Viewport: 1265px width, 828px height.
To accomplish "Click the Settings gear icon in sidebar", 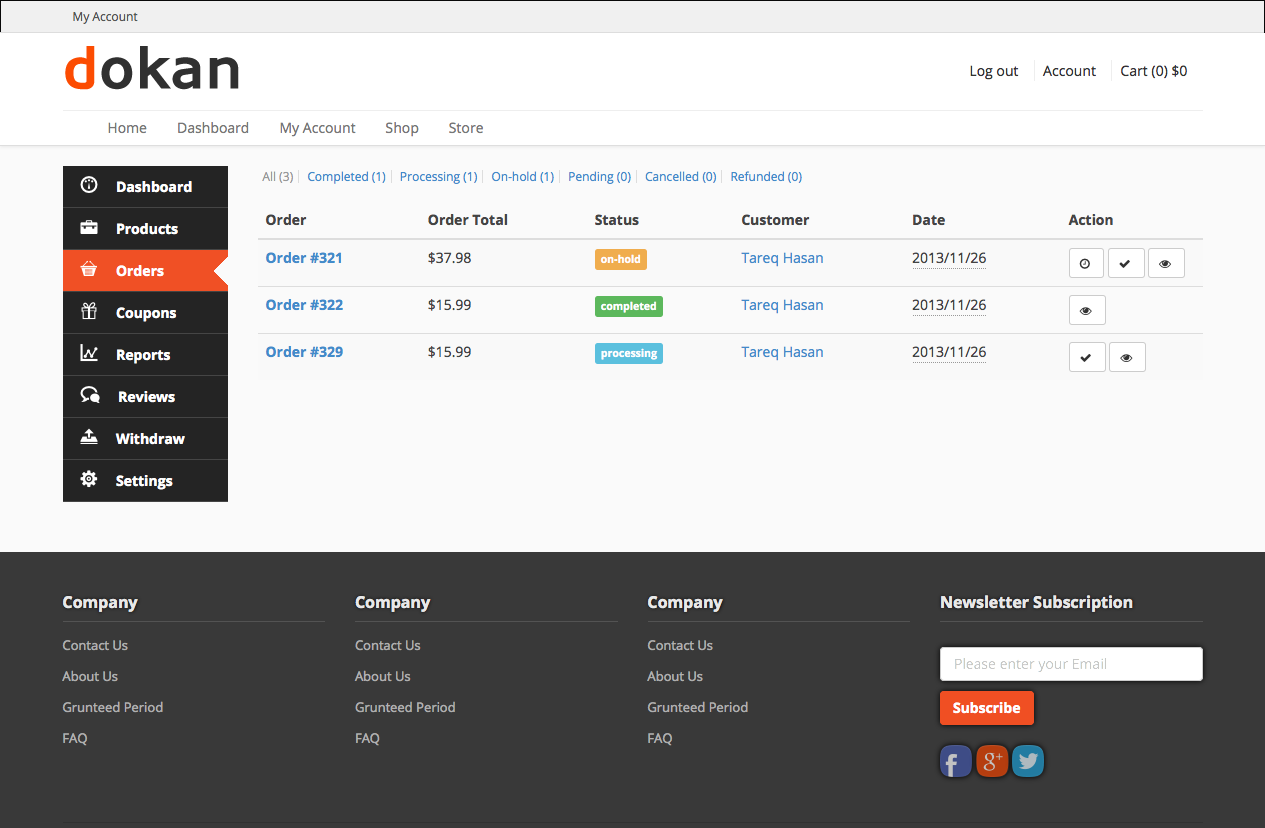I will [89, 480].
